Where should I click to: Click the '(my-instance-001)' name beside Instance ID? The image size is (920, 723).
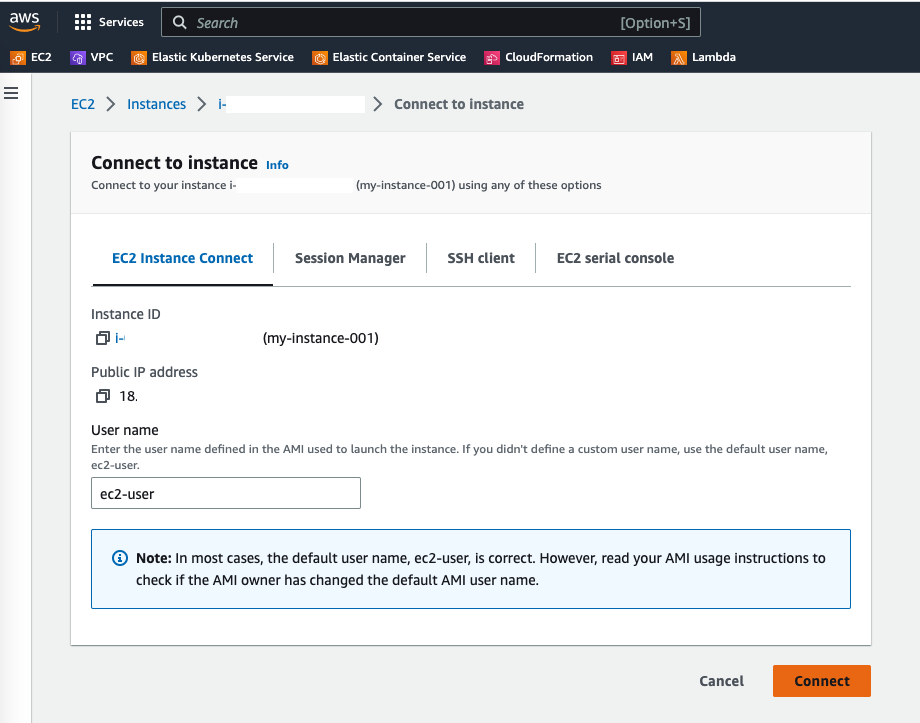tap(320, 338)
